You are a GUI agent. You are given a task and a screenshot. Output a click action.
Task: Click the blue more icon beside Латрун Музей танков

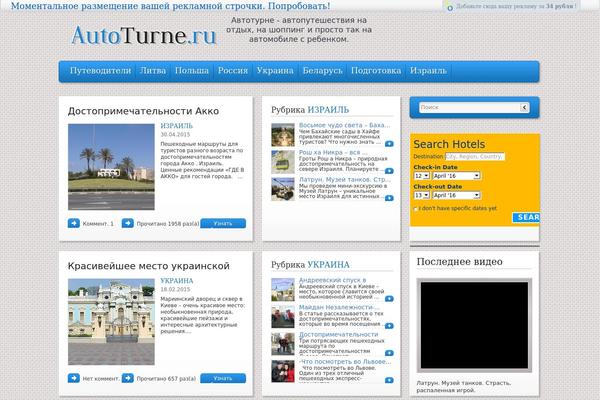[389, 198]
